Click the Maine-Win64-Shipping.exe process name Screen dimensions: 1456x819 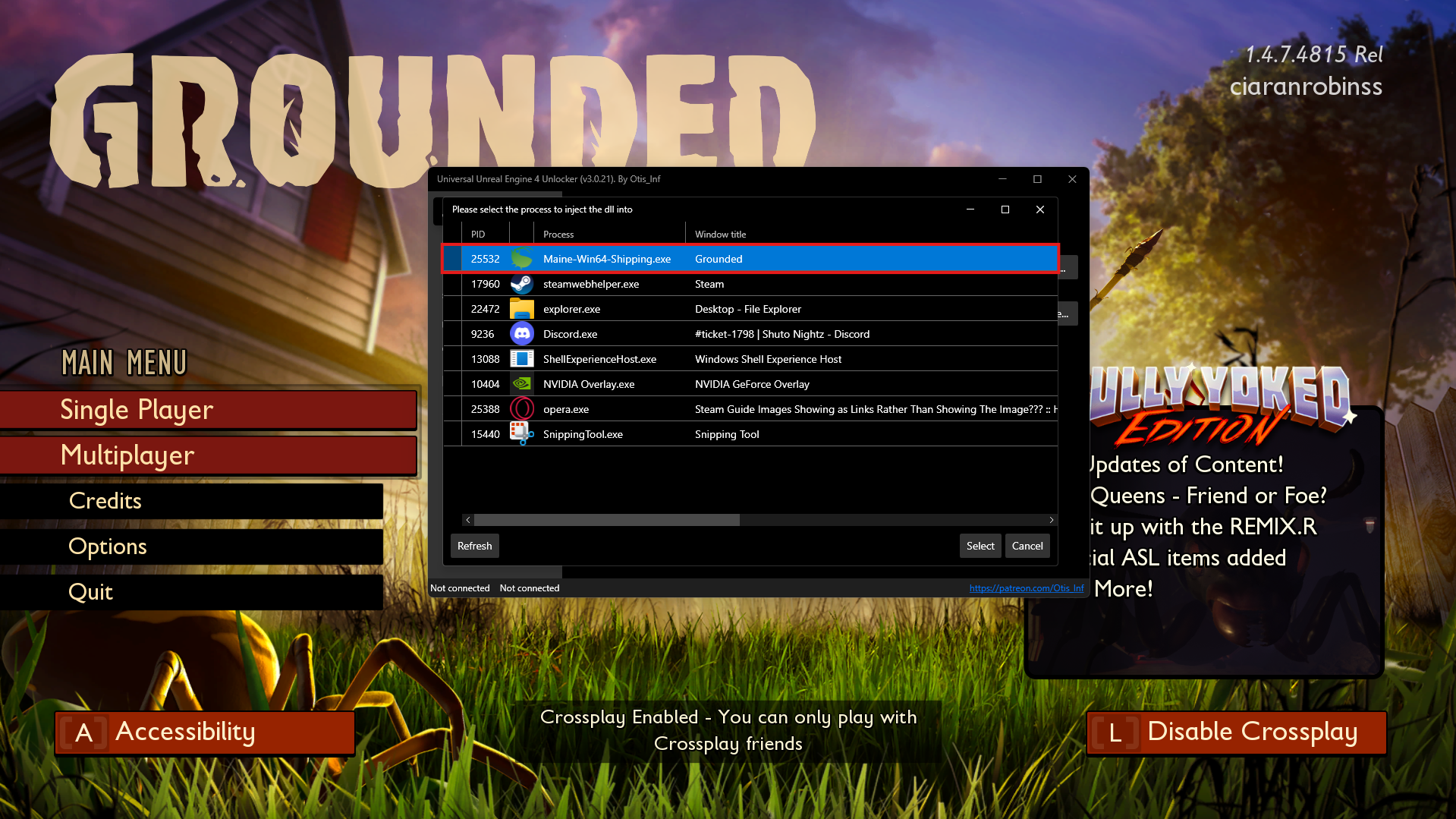point(607,259)
